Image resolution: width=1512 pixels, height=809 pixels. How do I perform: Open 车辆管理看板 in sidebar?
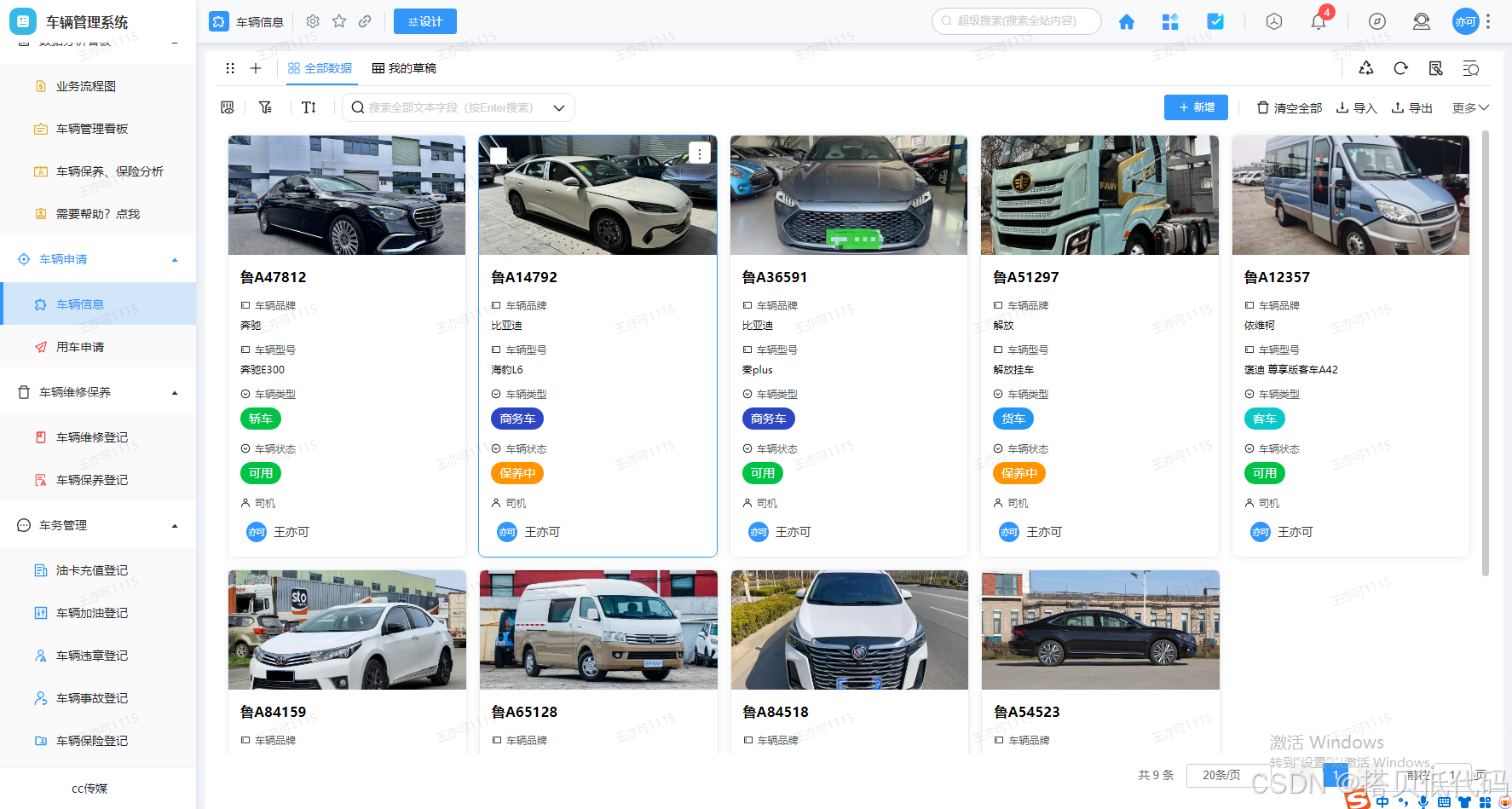point(92,129)
